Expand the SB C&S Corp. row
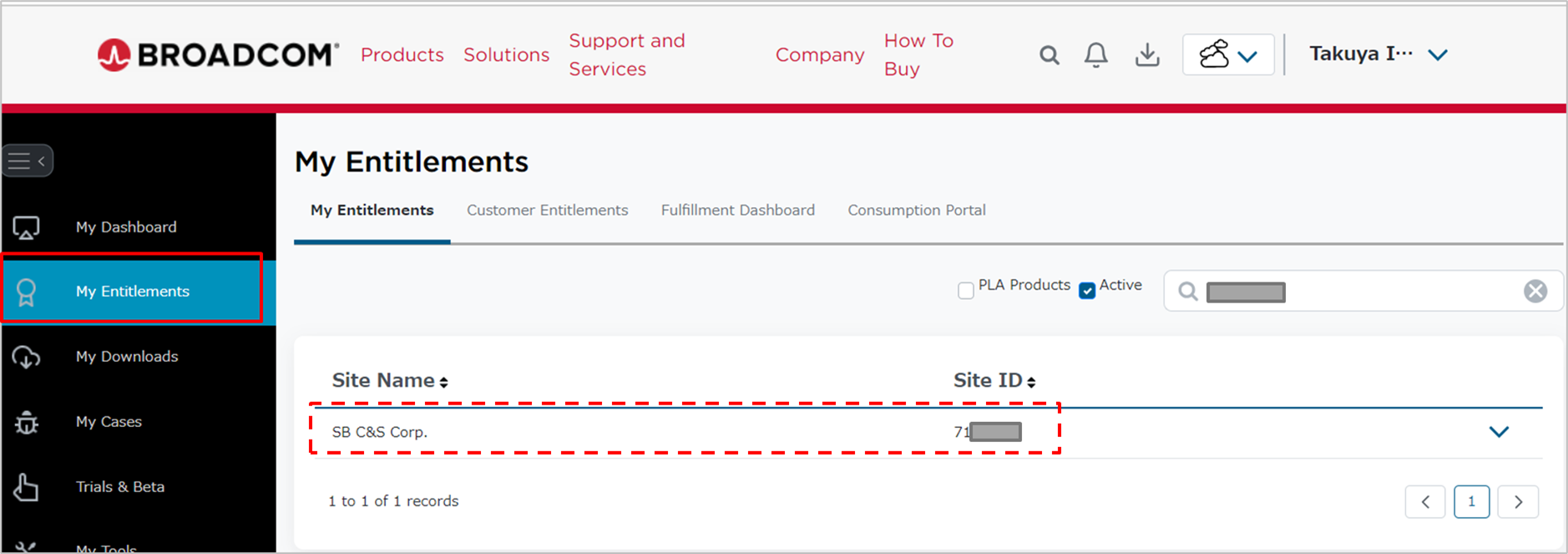 coord(1499,432)
